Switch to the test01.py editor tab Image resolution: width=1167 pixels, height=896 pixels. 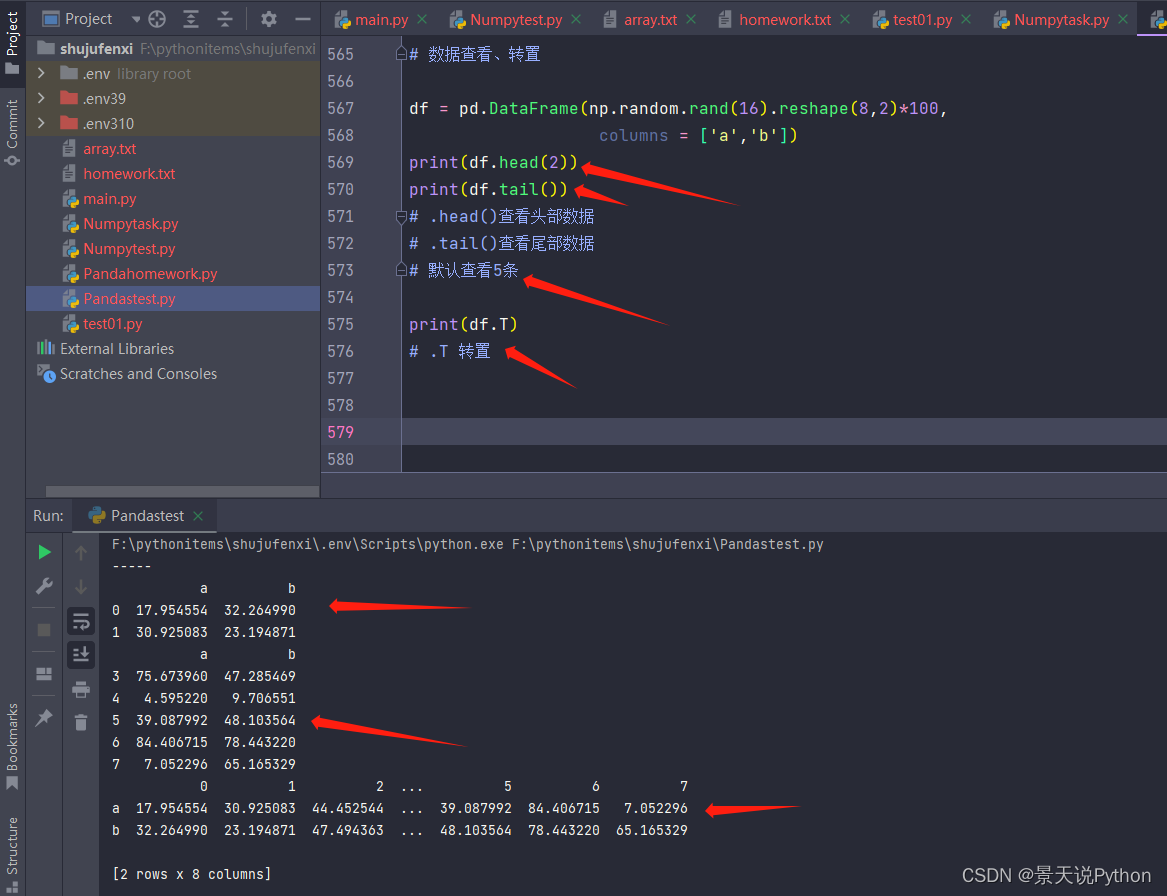(x=912, y=19)
